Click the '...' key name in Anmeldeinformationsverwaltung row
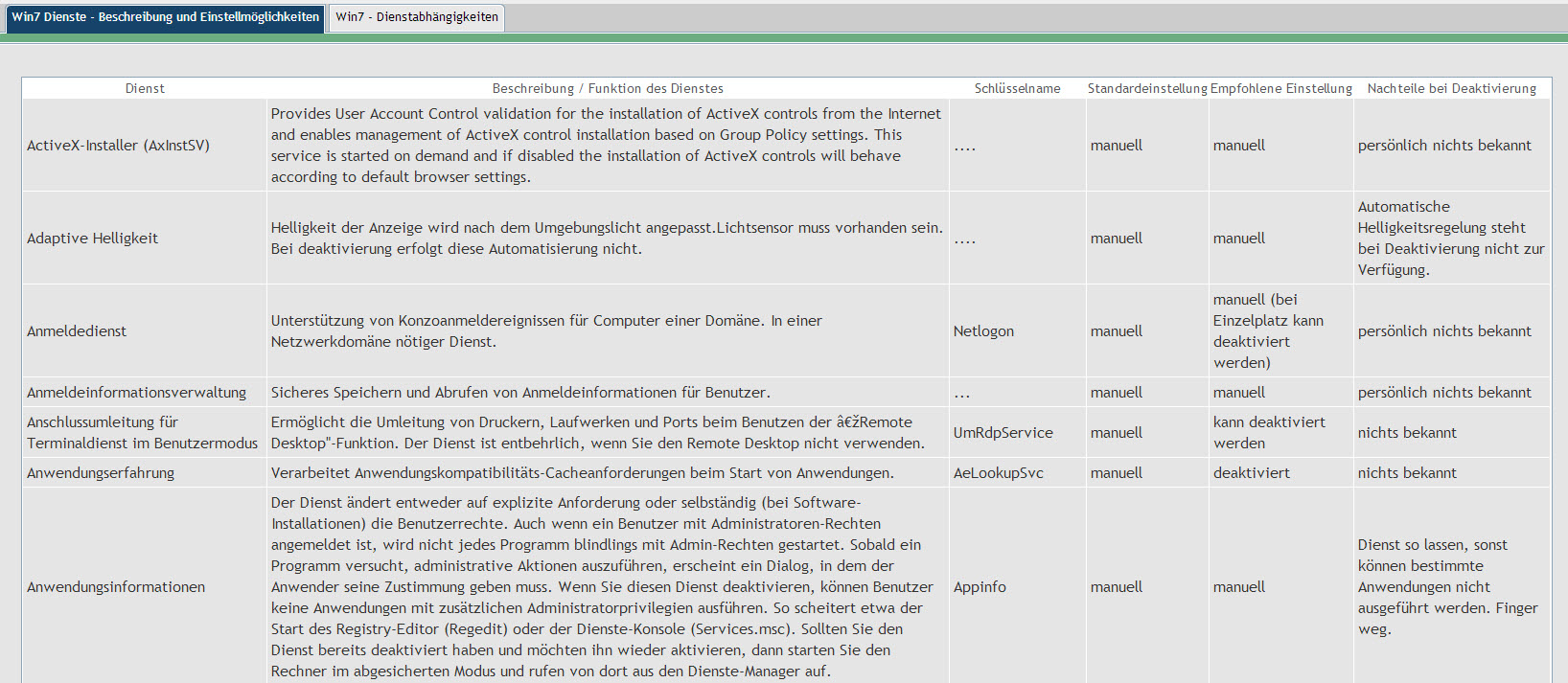Image resolution: width=1568 pixels, height=683 pixels. pos(961,396)
